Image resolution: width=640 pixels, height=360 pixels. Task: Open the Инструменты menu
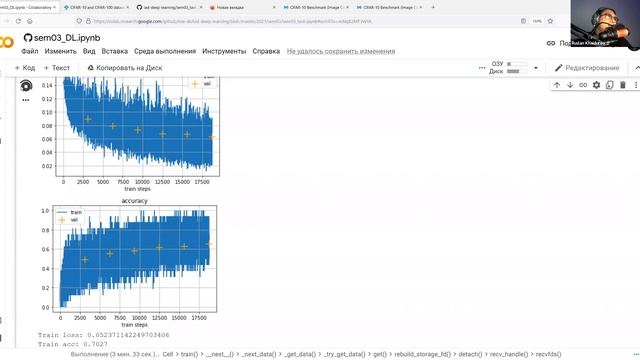(224, 51)
